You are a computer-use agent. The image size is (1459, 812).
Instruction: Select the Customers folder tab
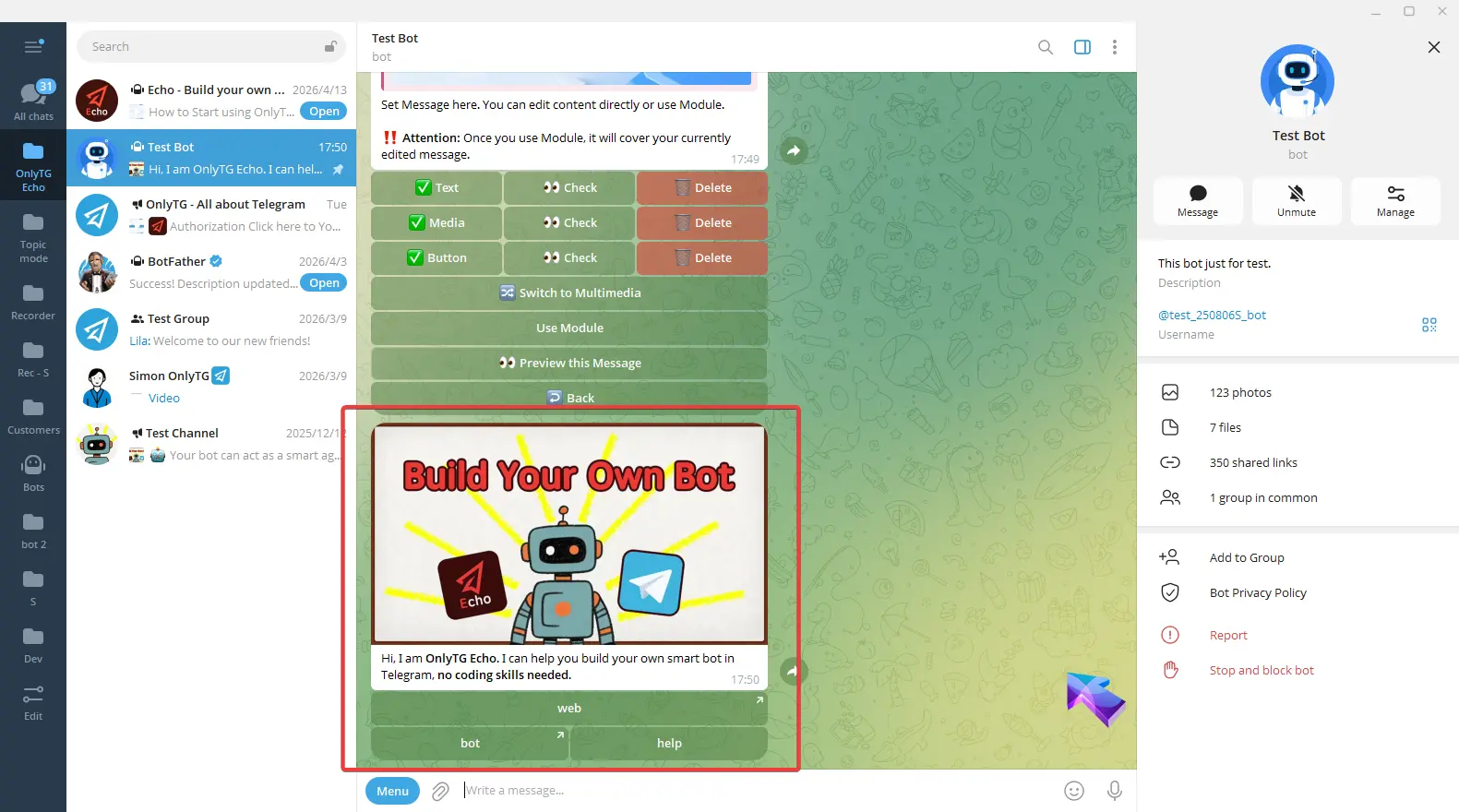point(33,414)
